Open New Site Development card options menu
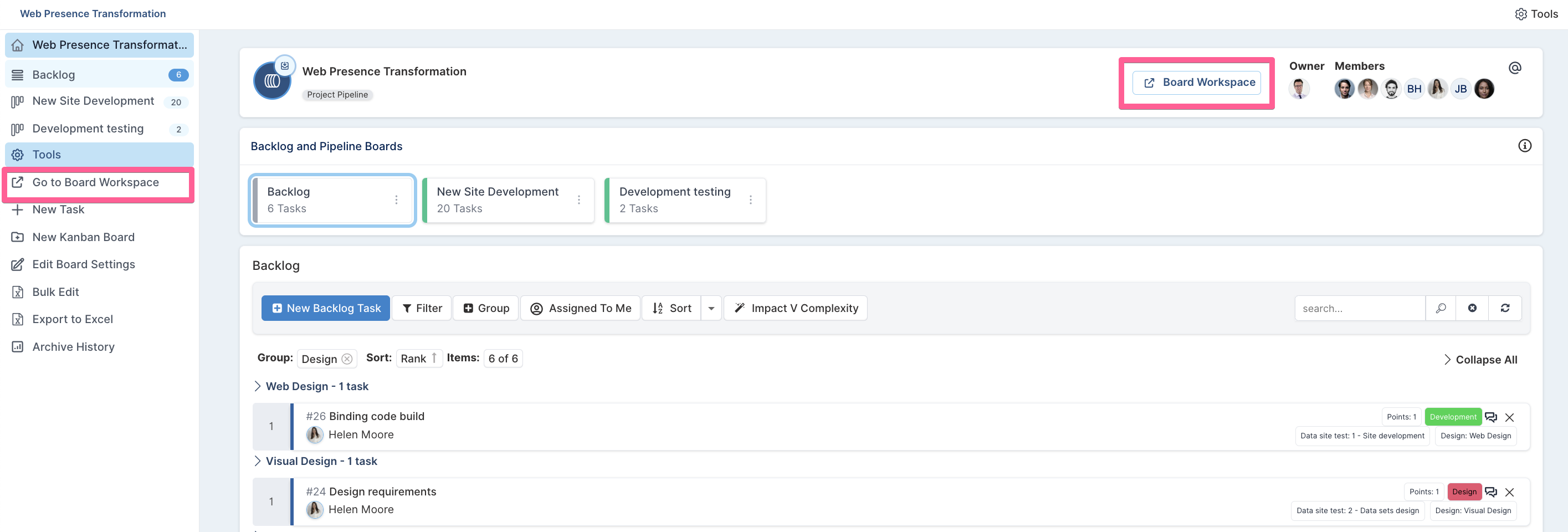The height and width of the screenshot is (532, 1568). click(x=579, y=199)
